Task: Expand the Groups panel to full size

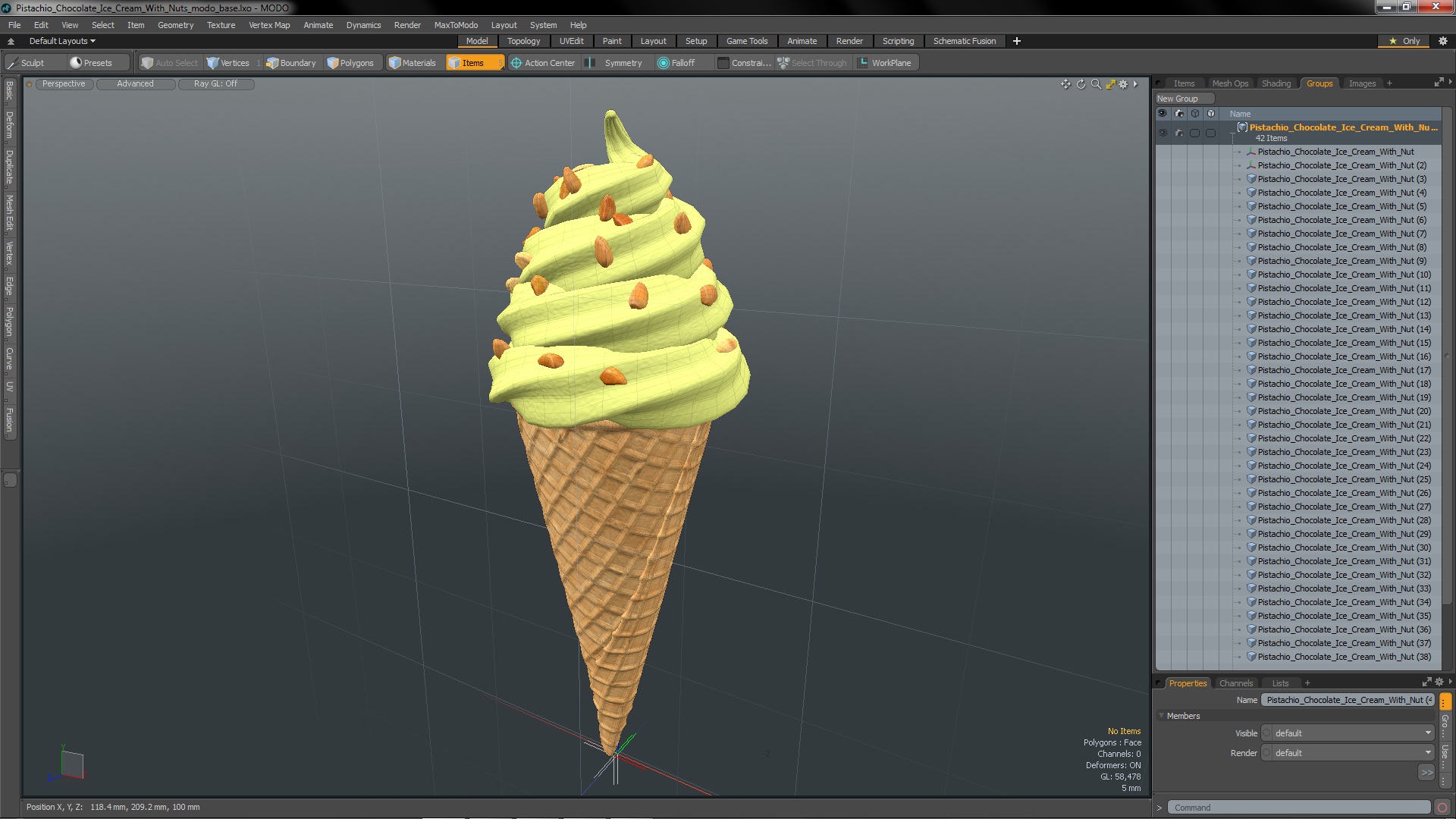Action: click(x=1439, y=82)
